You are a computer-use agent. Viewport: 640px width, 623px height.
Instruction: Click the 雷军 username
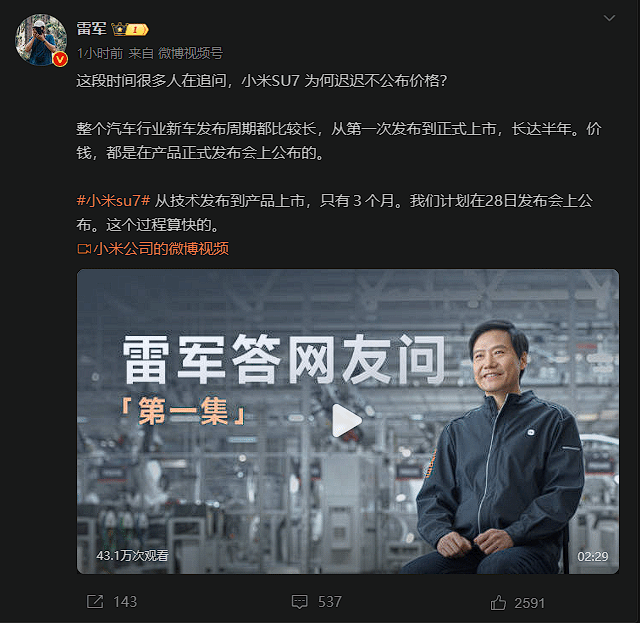pos(91,29)
